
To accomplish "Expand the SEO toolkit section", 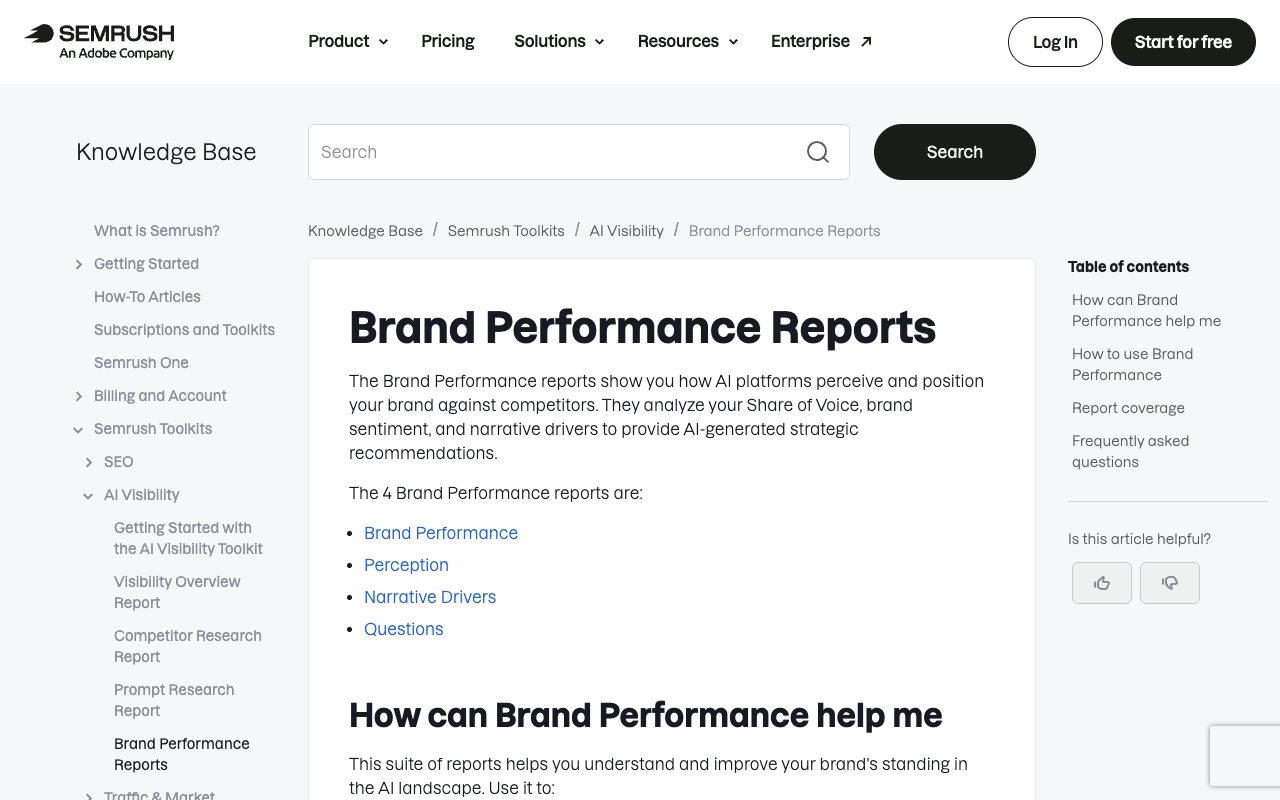I will tap(89, 462).
